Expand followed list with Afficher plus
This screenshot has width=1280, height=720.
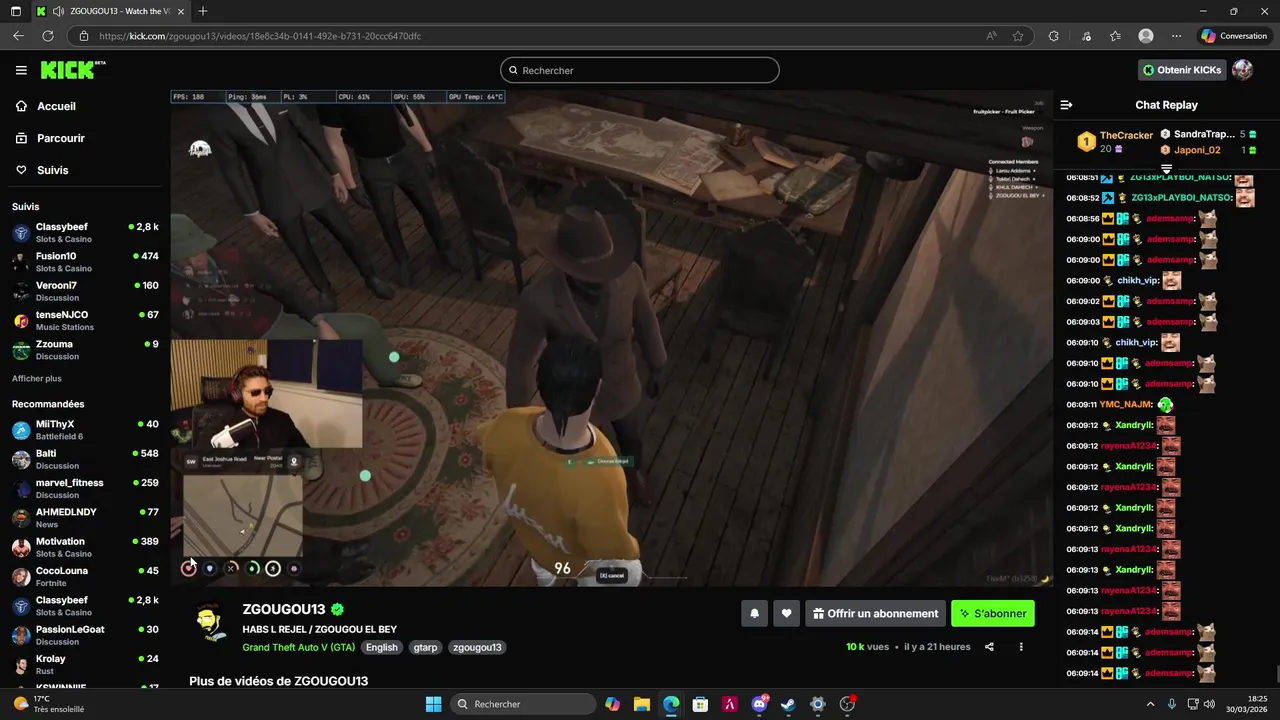point(37,378)
